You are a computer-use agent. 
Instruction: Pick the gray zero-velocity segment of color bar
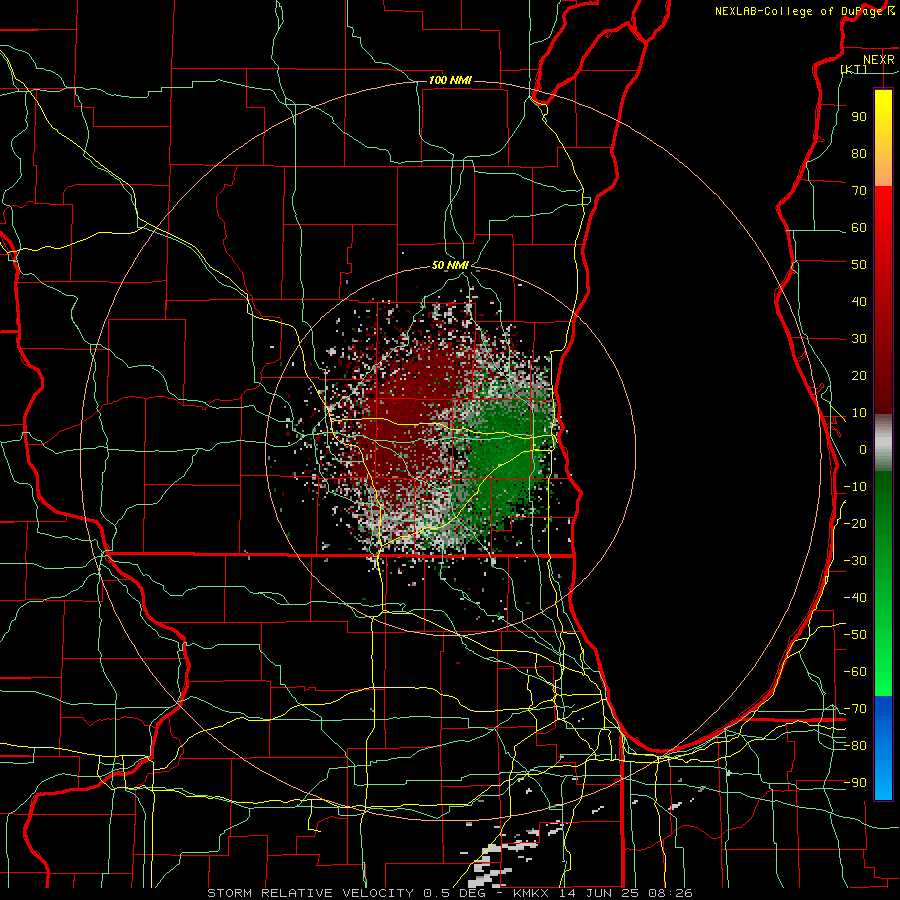pyautogui.click(x=883, y=443)
